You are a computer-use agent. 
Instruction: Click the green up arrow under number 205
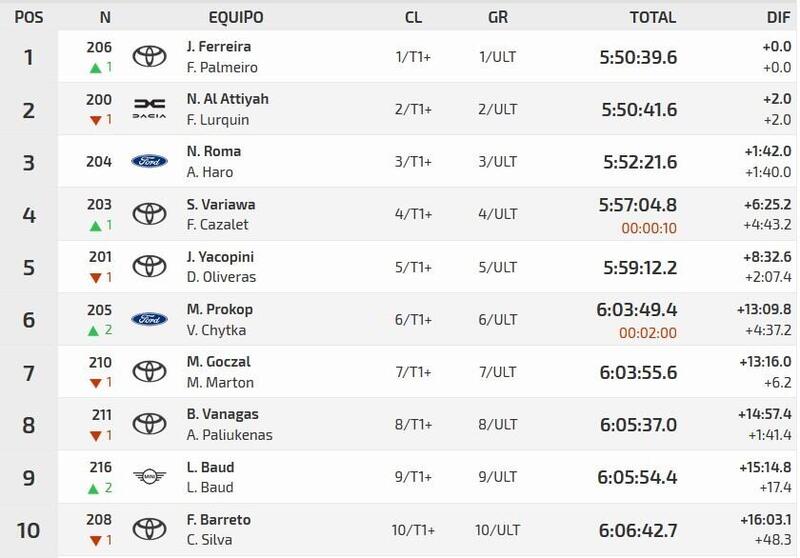click(x=95, y=331)
